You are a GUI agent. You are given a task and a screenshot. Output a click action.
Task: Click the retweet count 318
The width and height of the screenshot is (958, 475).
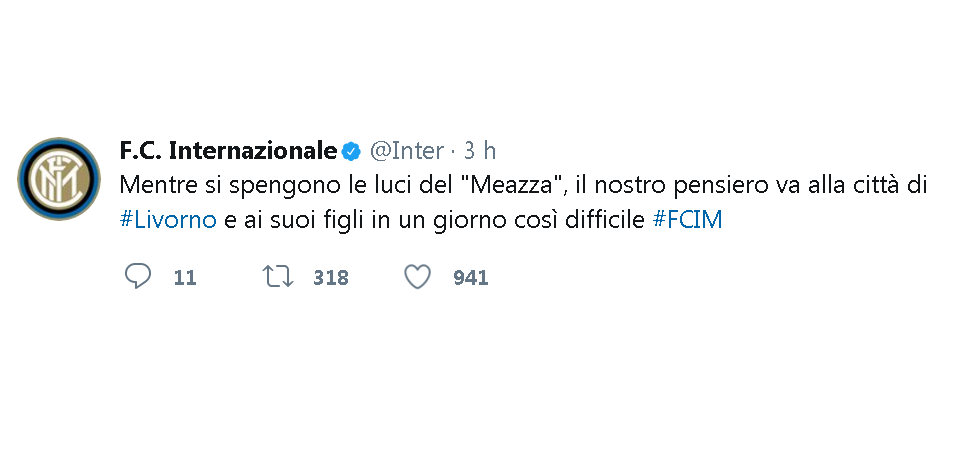click(x=331, y=278)
